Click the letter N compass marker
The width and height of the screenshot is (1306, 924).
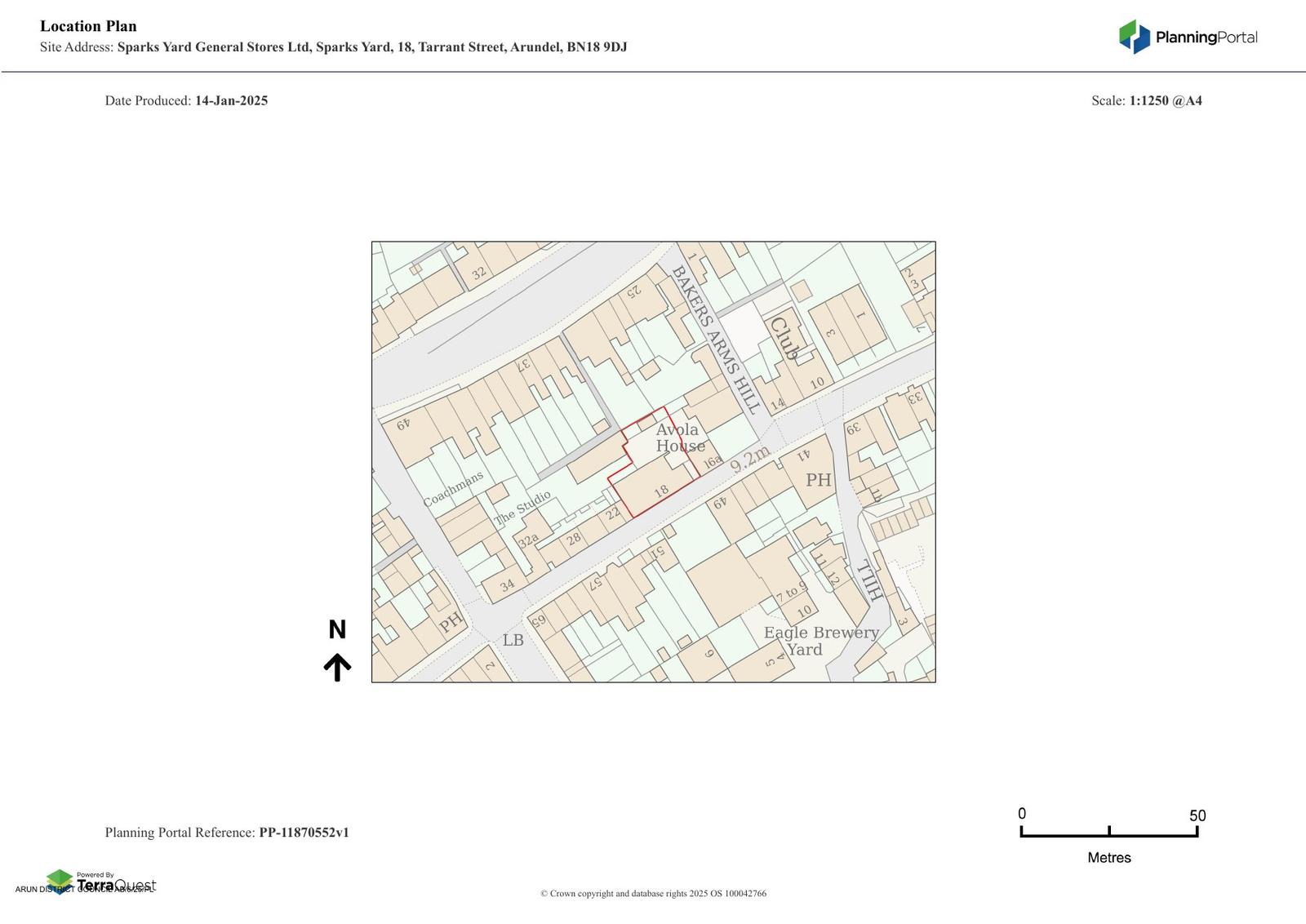(x=337, y=630)
